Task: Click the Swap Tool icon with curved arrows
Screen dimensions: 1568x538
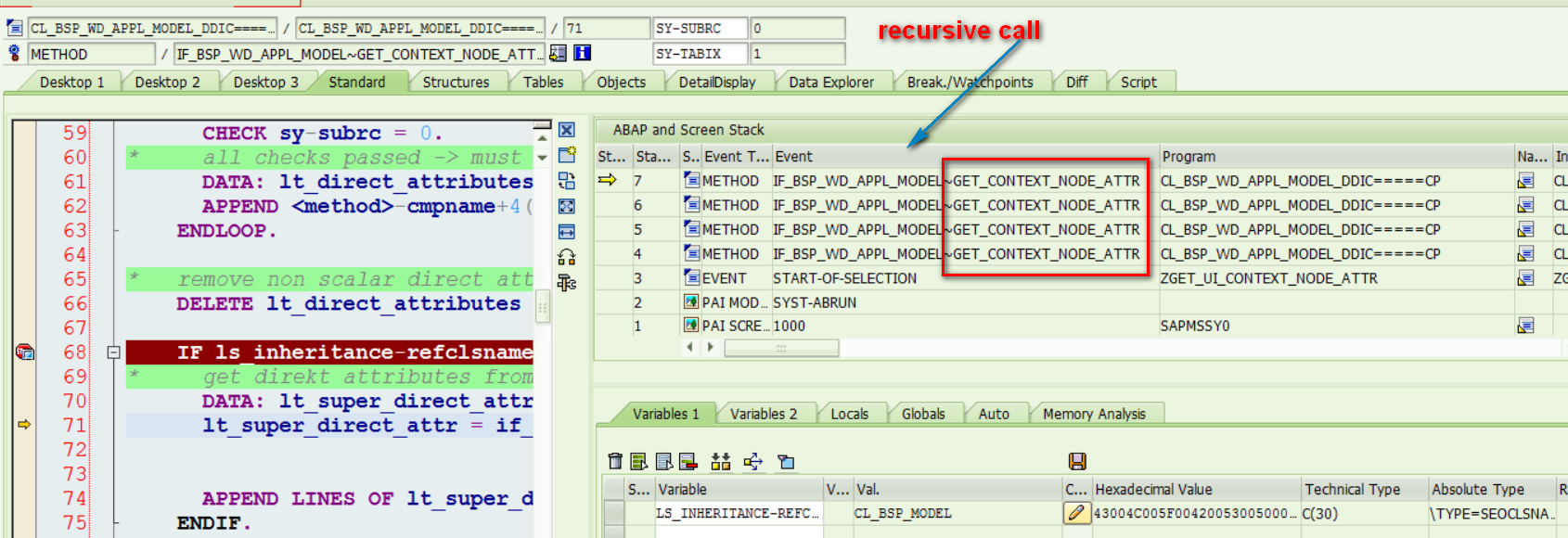Action: click(567, 257)
